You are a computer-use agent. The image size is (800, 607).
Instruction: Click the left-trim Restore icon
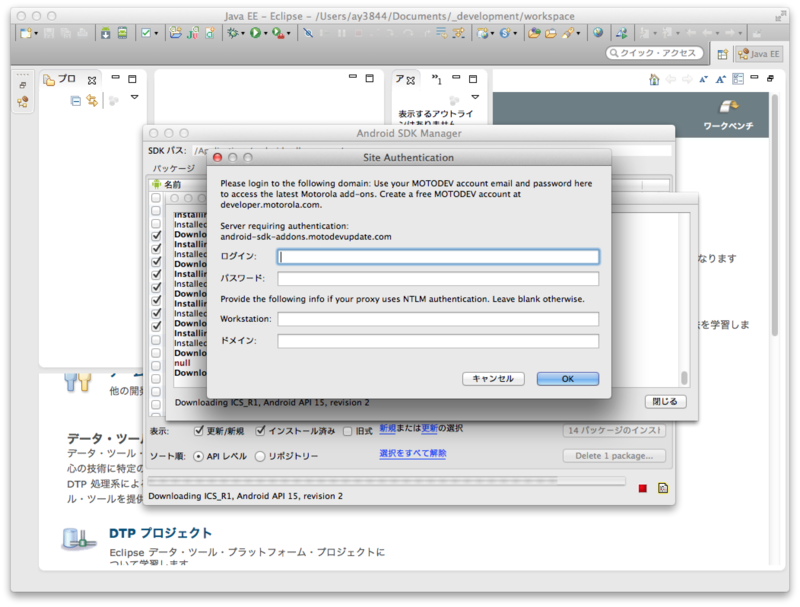click(x=22, y=85)
